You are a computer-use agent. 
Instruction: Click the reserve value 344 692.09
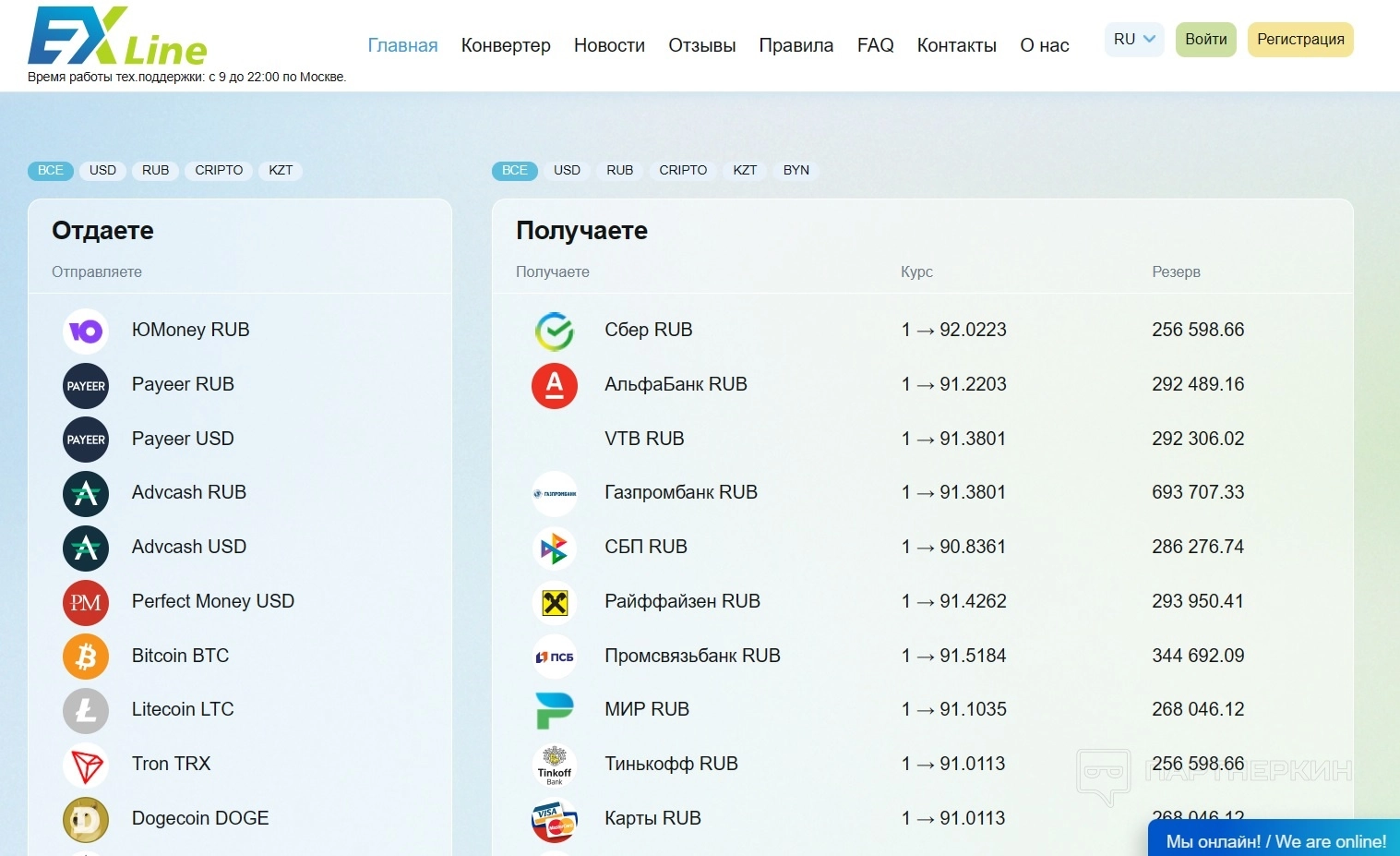coord(1198,656)
